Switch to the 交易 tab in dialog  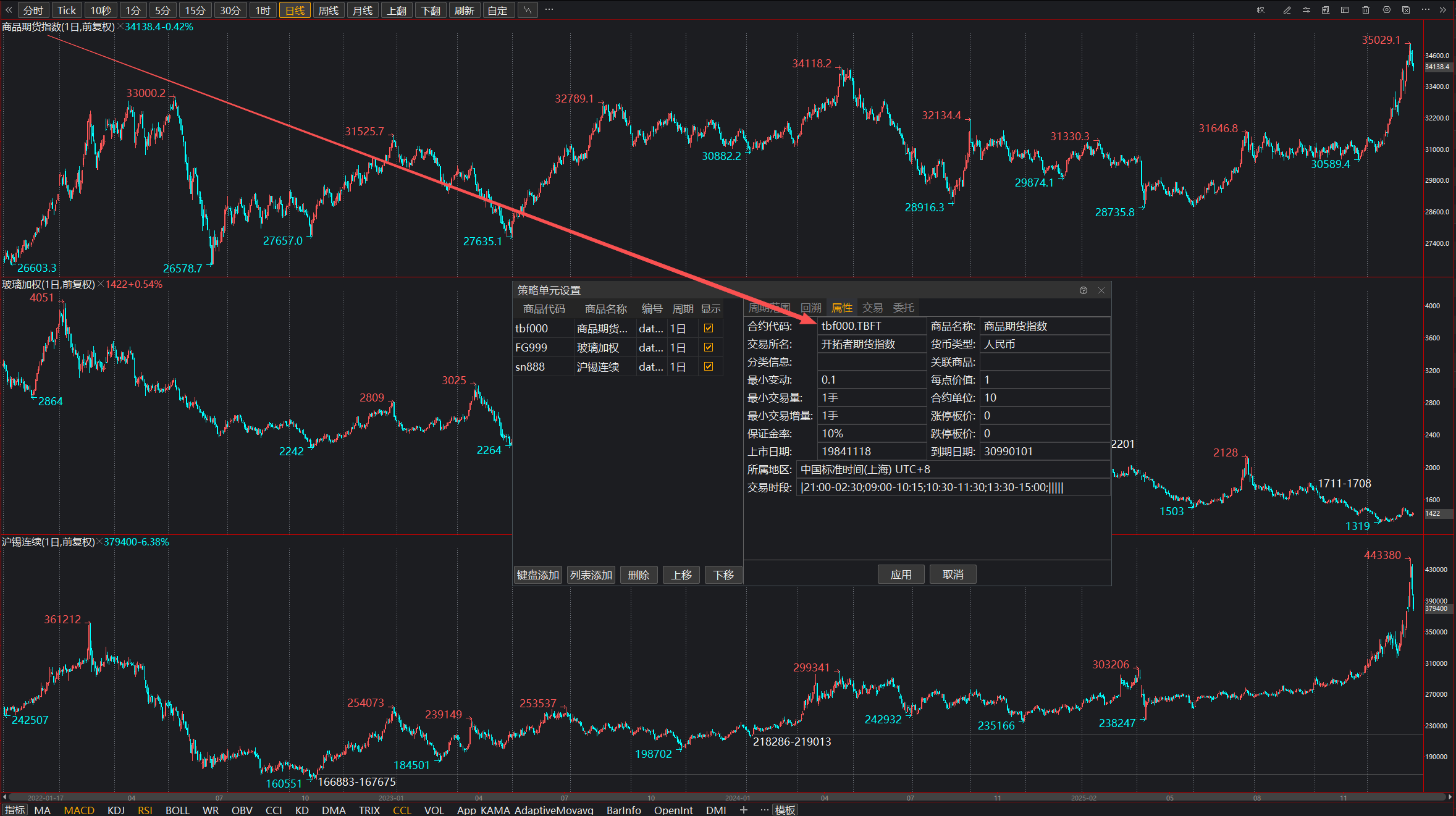872,308
